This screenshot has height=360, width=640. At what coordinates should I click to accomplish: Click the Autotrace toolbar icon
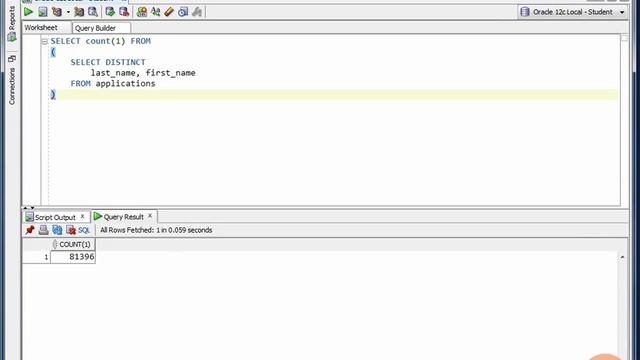pos(79,12)
